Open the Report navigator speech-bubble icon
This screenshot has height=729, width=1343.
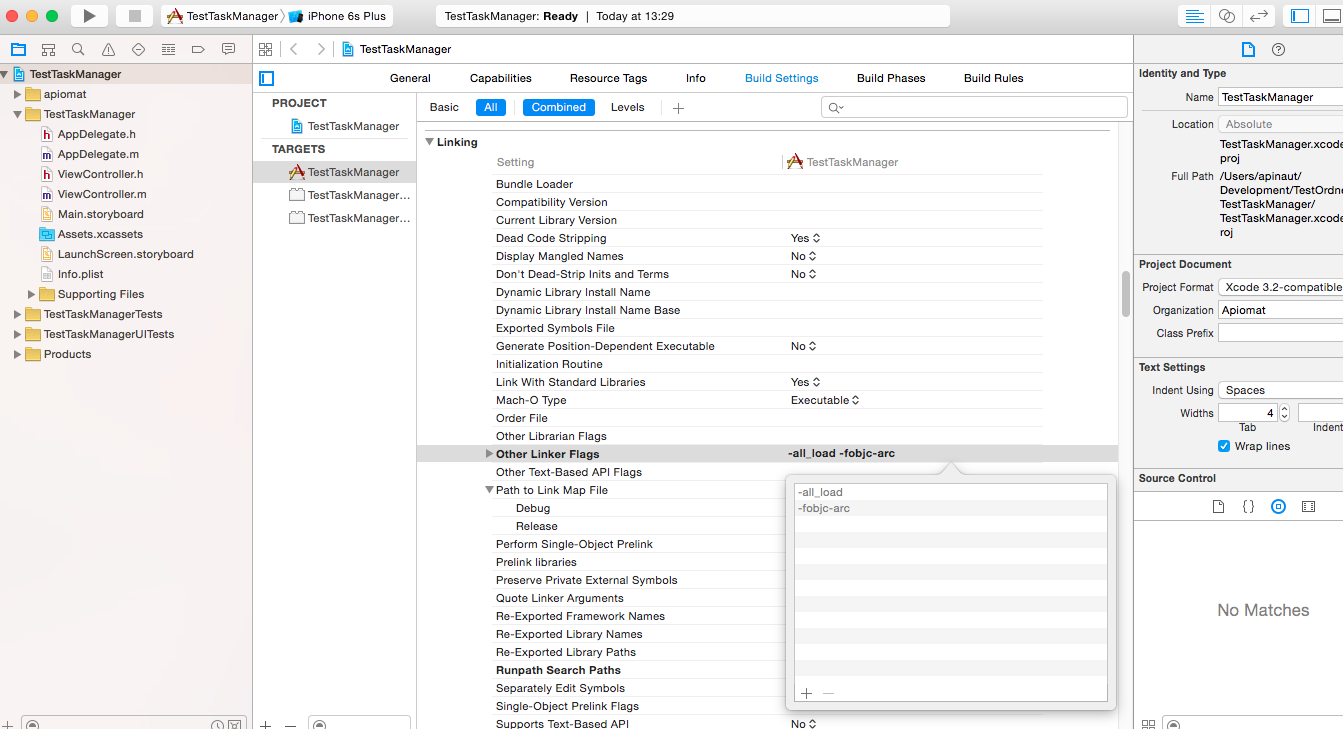(x=228, y=49)
